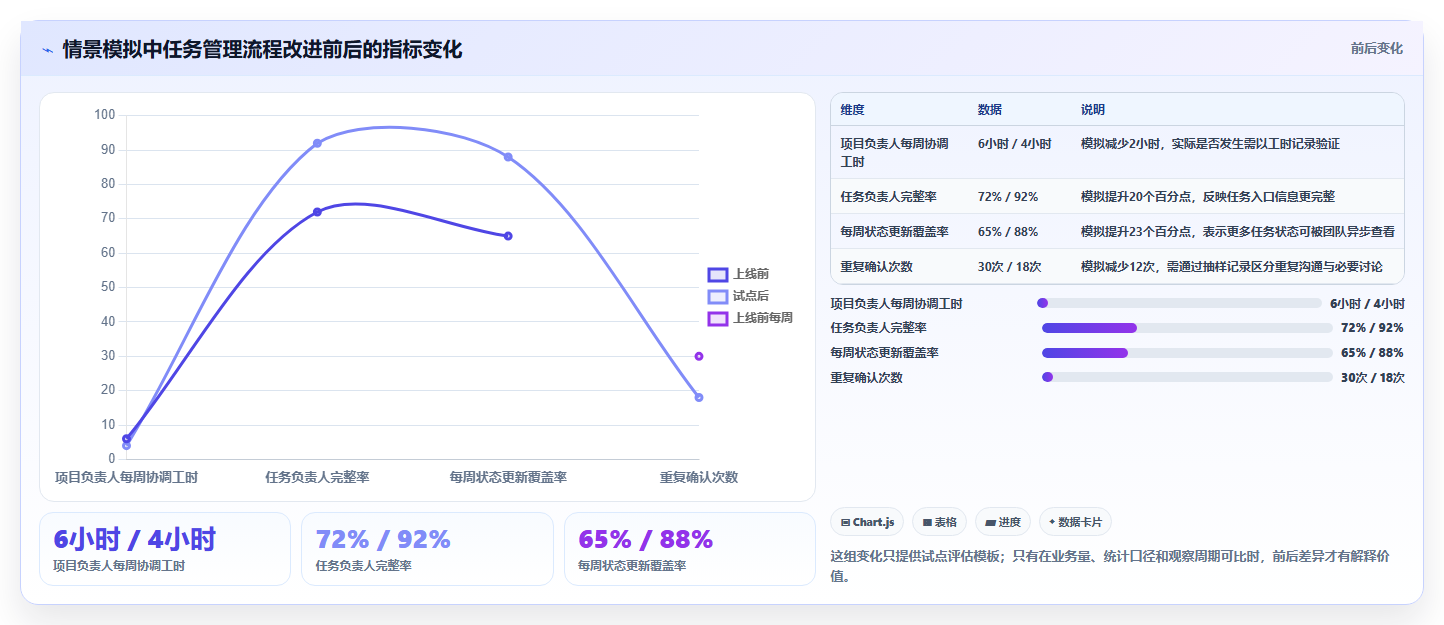Screen dimensions: 1444x625
Task: Click the 100 y-axis tick label
Action: [x=105, y=115]
